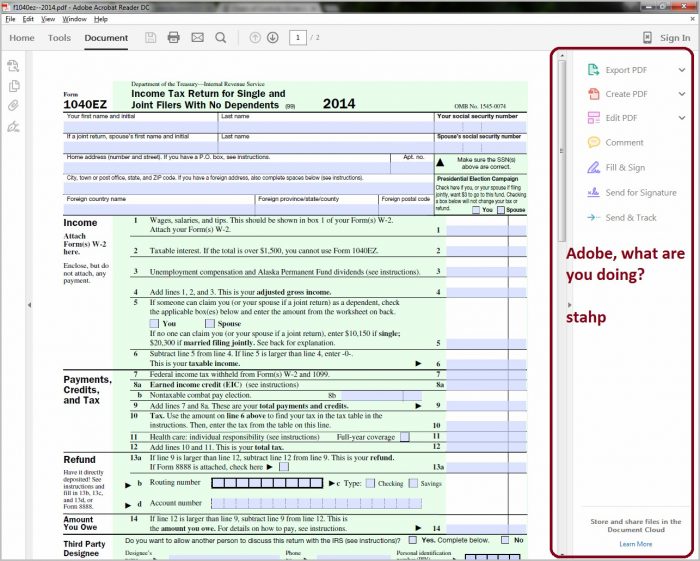The image size is (700, 561).
Task: Click the 'Your first name and initial' field
Action: pyautogui.click(x=141, y=126)
